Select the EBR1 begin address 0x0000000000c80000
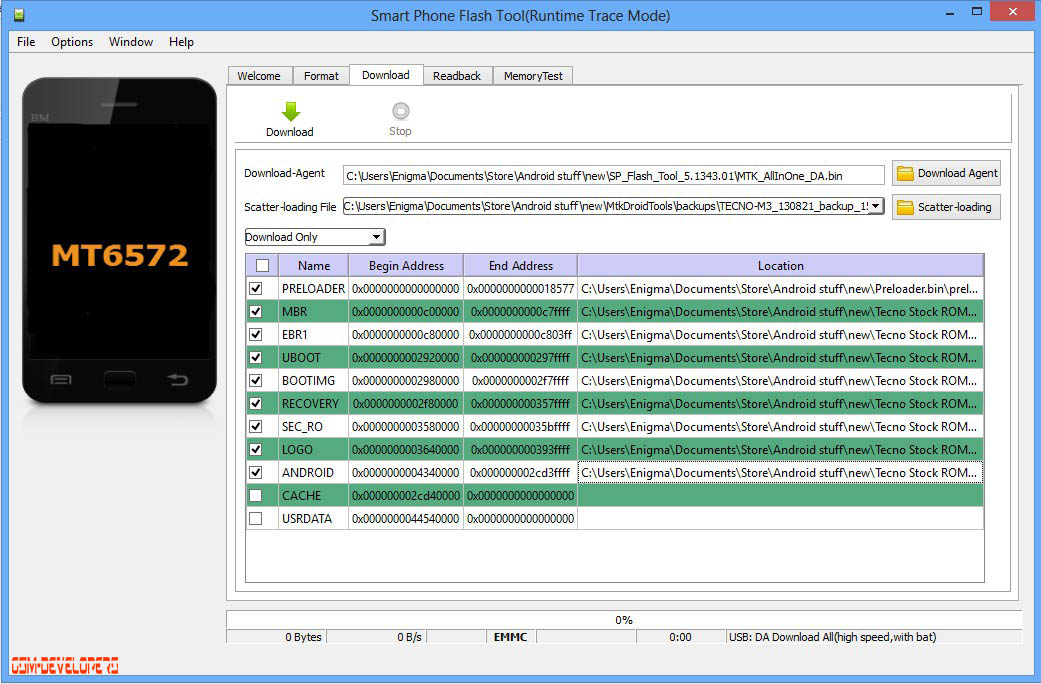Image resolution: width=1041 pixels, height=684 pixels. [x=406, y=335]
